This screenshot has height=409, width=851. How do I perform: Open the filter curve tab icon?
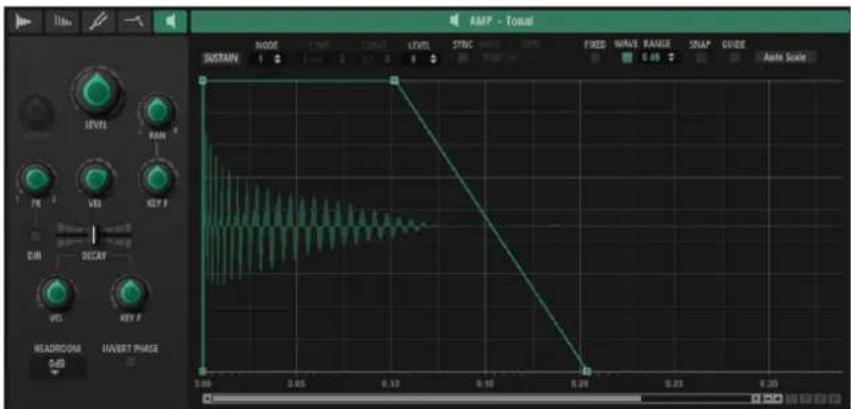tap(134, 21)
